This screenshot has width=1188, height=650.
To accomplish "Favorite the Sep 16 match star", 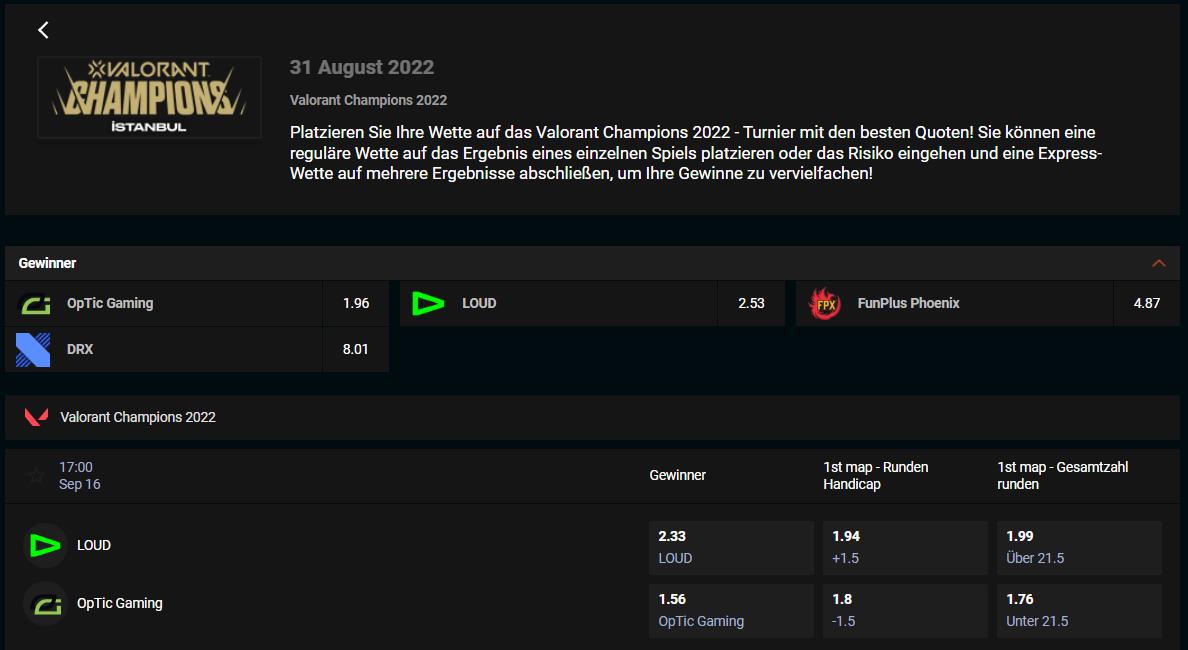I will click(36, 476).
